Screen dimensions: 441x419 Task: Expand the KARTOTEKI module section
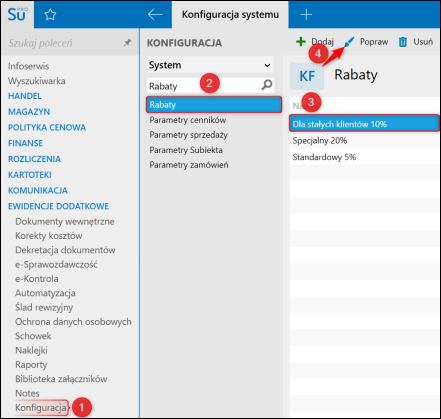(30, 175)
